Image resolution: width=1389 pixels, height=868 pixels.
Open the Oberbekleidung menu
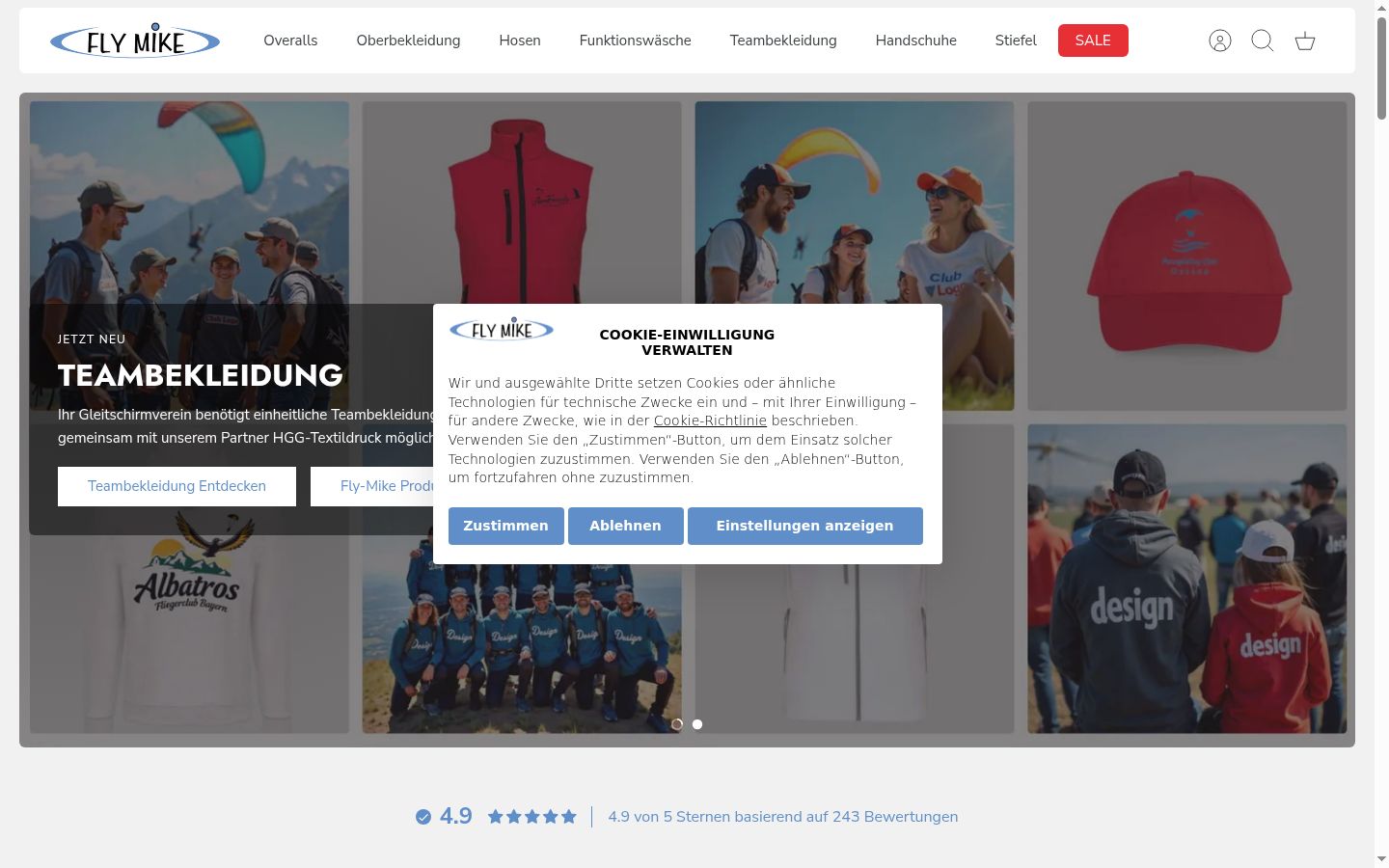(408, 41)
